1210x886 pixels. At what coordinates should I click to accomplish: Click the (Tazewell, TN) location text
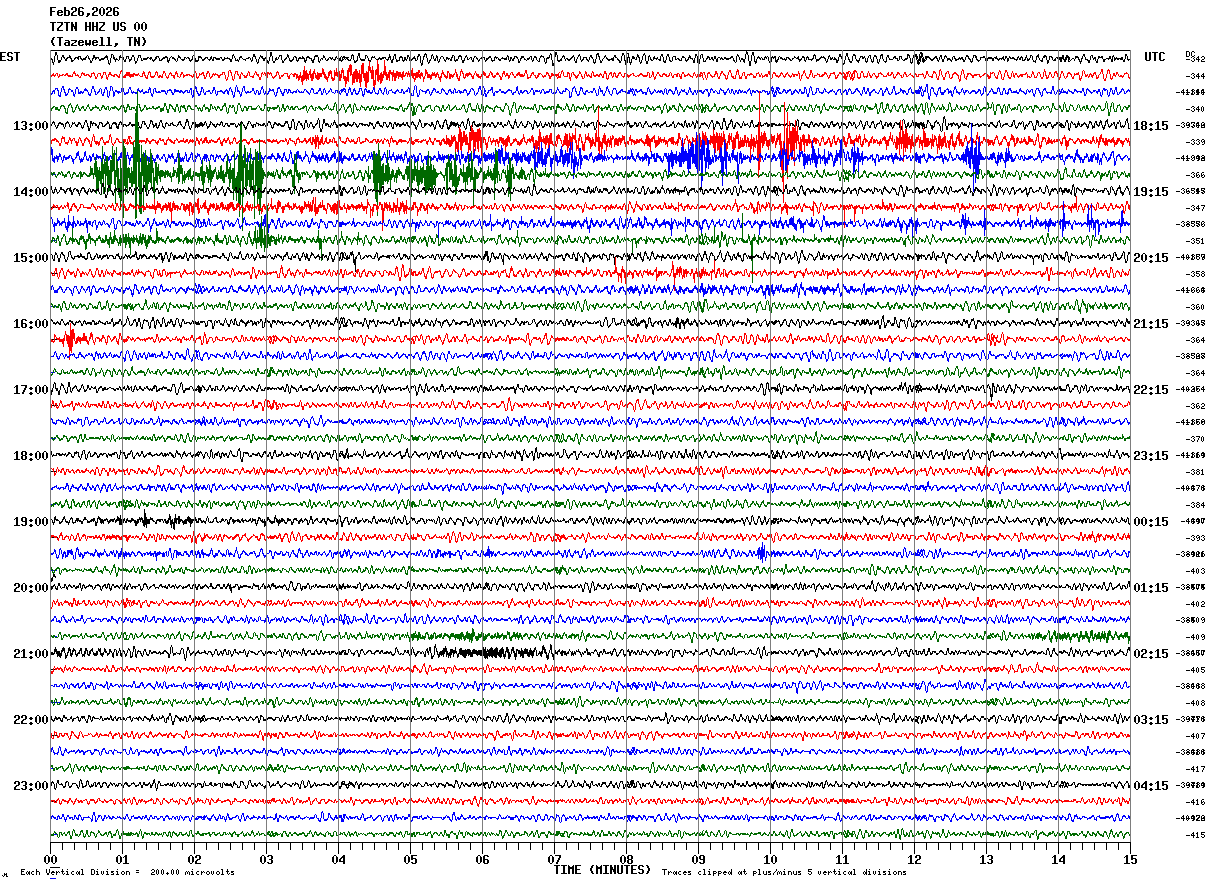click(98, 42)
